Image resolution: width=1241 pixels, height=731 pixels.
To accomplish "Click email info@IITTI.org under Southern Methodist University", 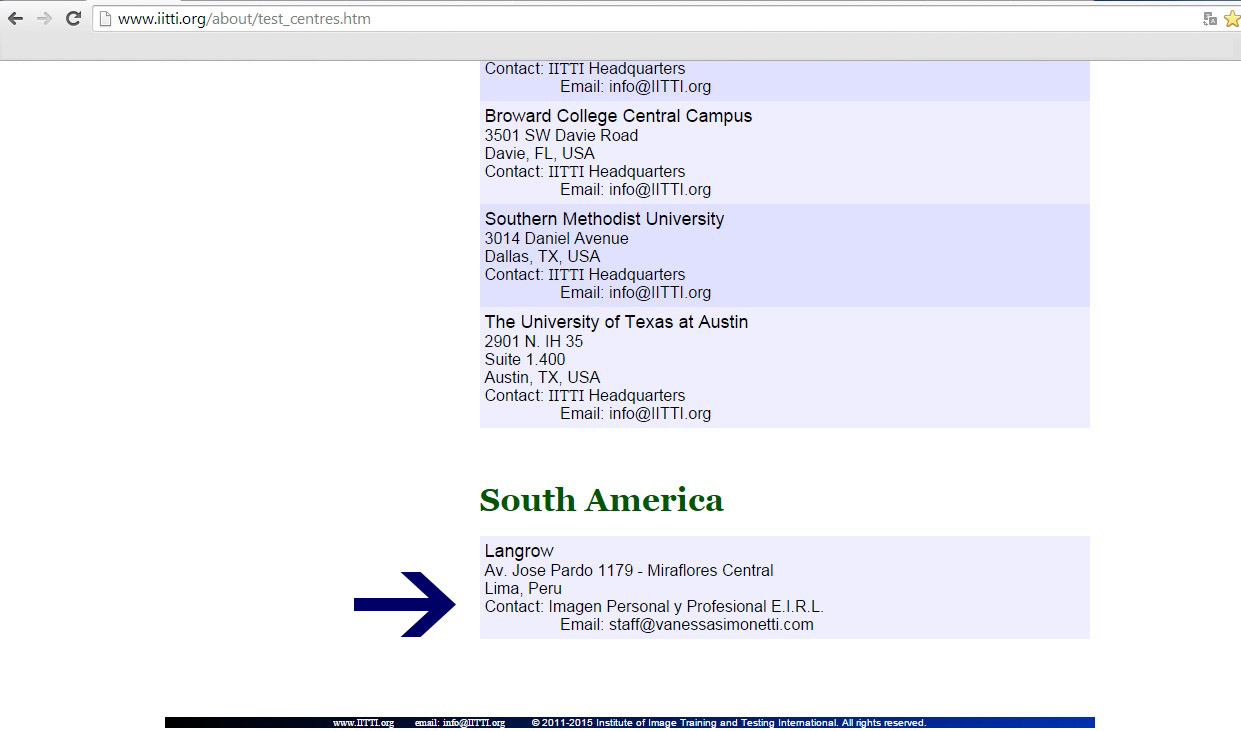I will pyautogui.click(x=660, y=293).
